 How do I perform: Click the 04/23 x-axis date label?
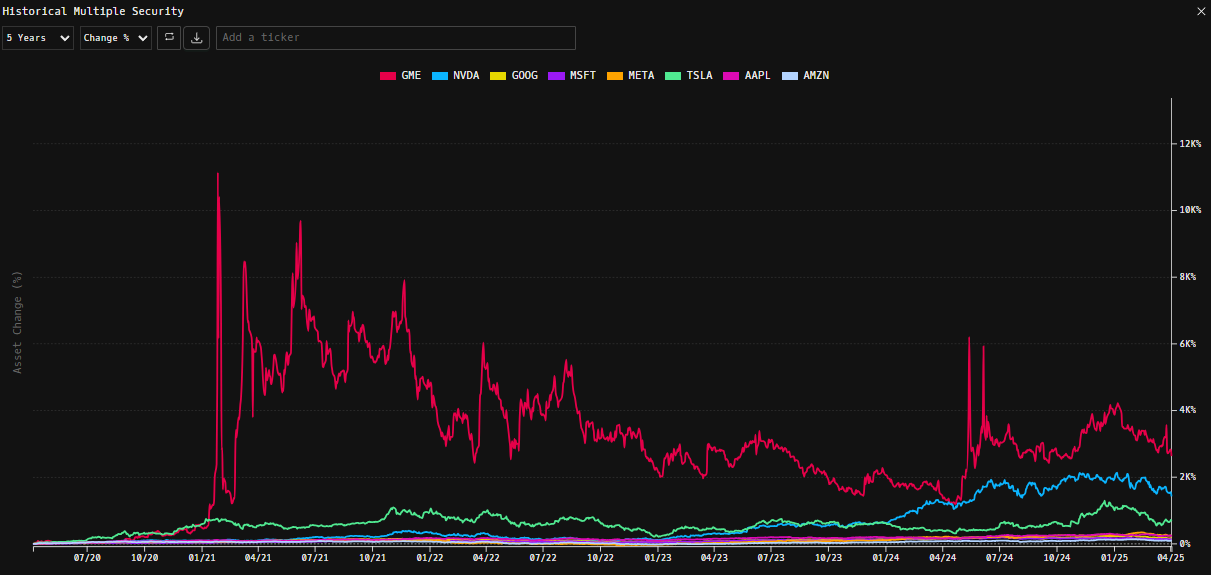714,558
